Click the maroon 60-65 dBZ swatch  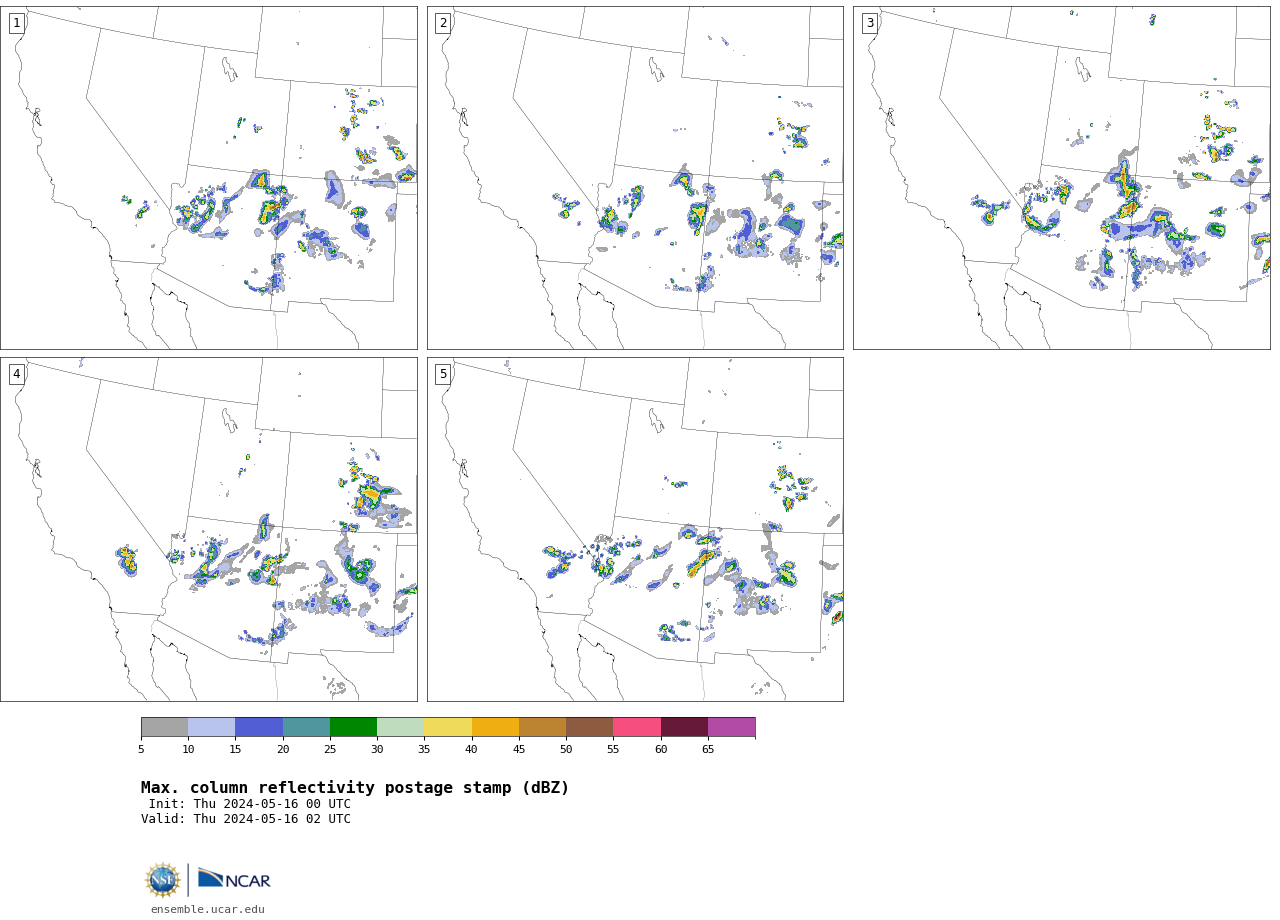(684, 727)
